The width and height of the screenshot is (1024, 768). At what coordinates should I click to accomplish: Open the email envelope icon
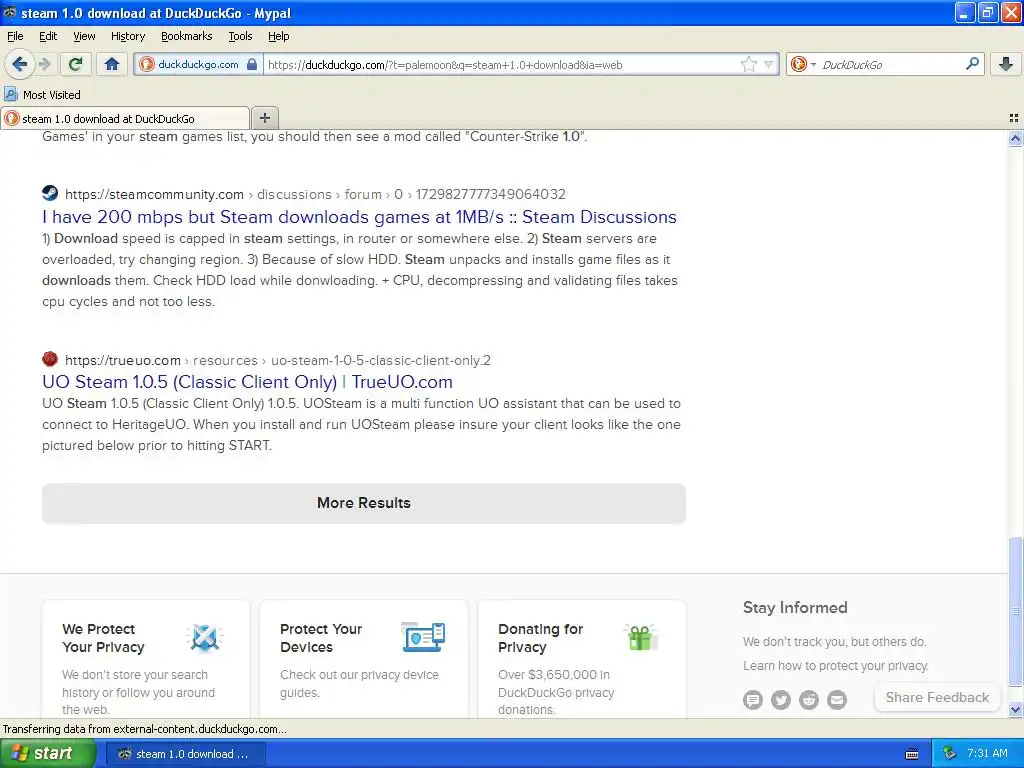click(x=837, y=700)
